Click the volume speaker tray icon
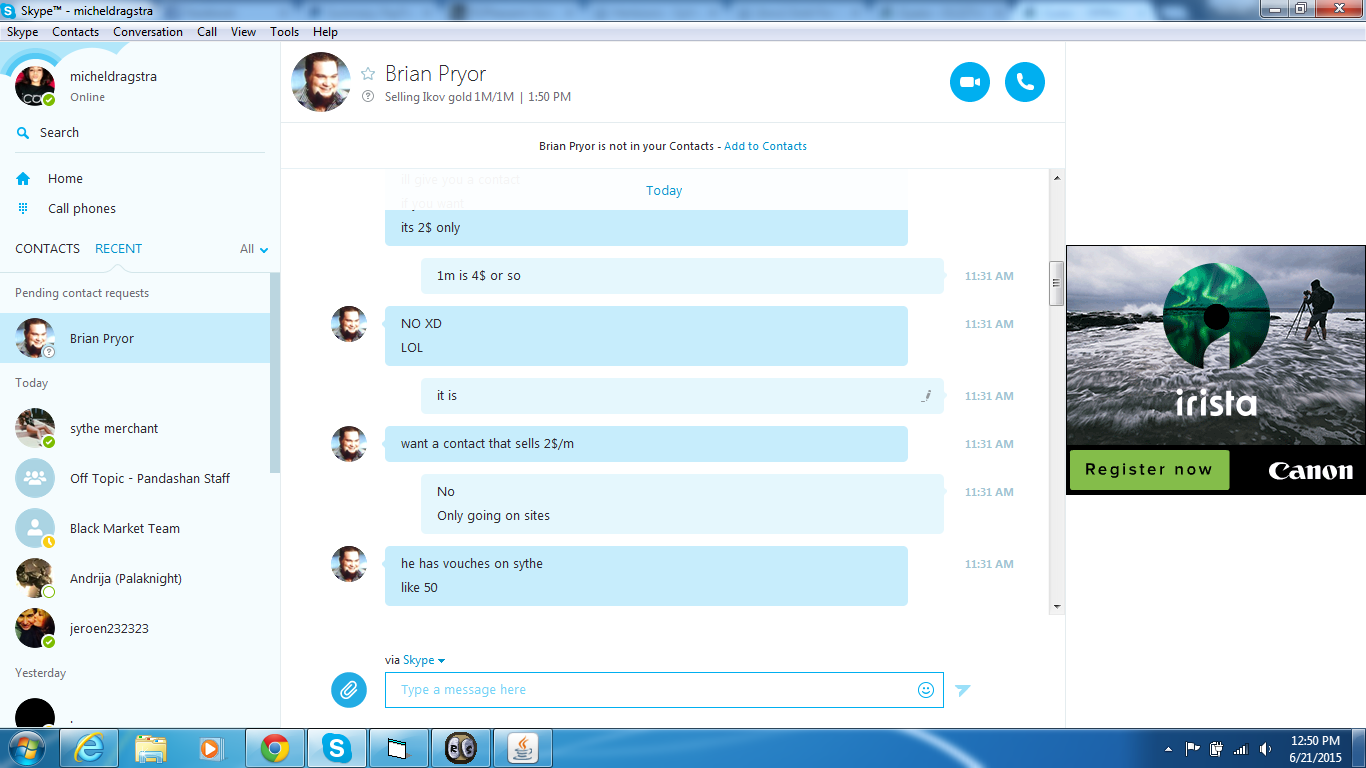1366x768 pixels. (1266, 749)
